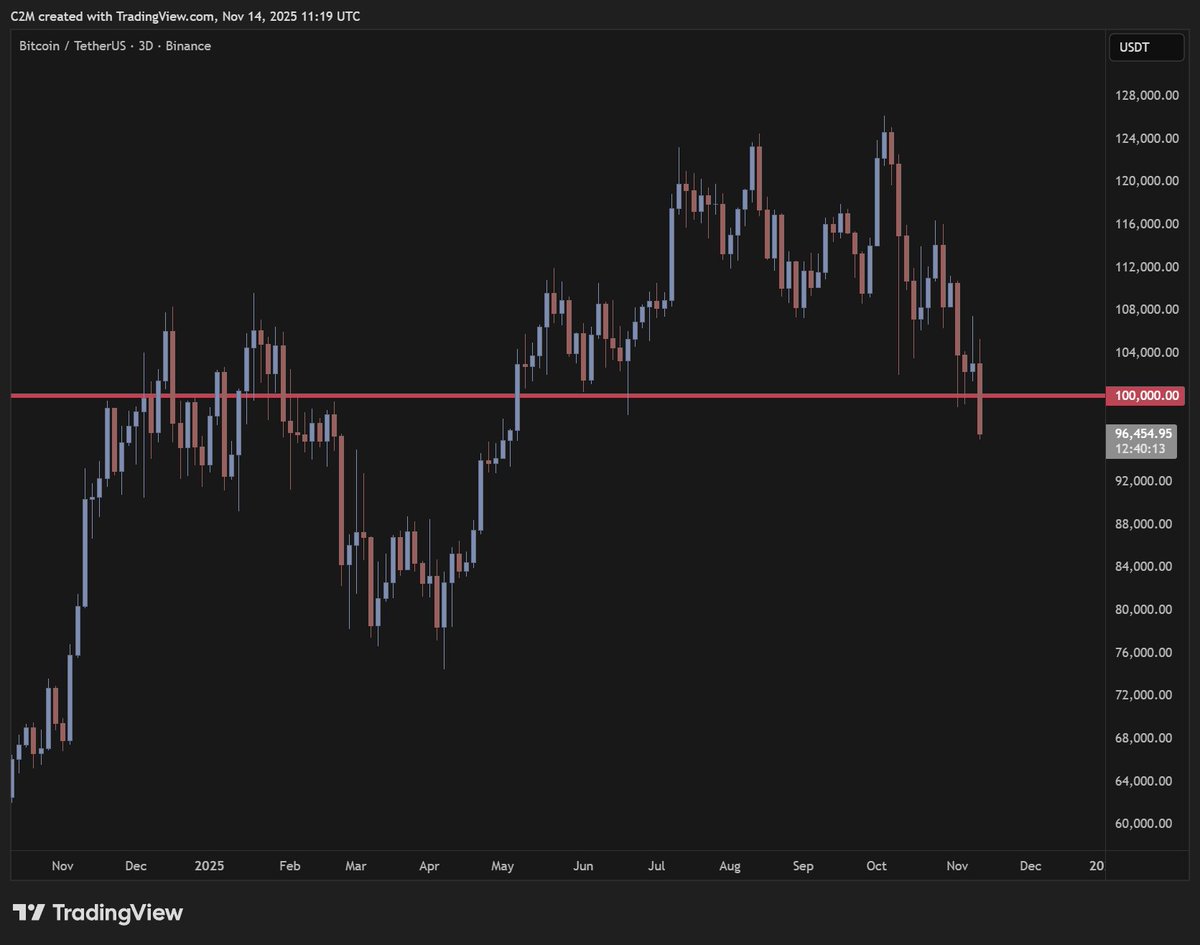Click the 88,000.00 price axis label

tap(1145, 524)
